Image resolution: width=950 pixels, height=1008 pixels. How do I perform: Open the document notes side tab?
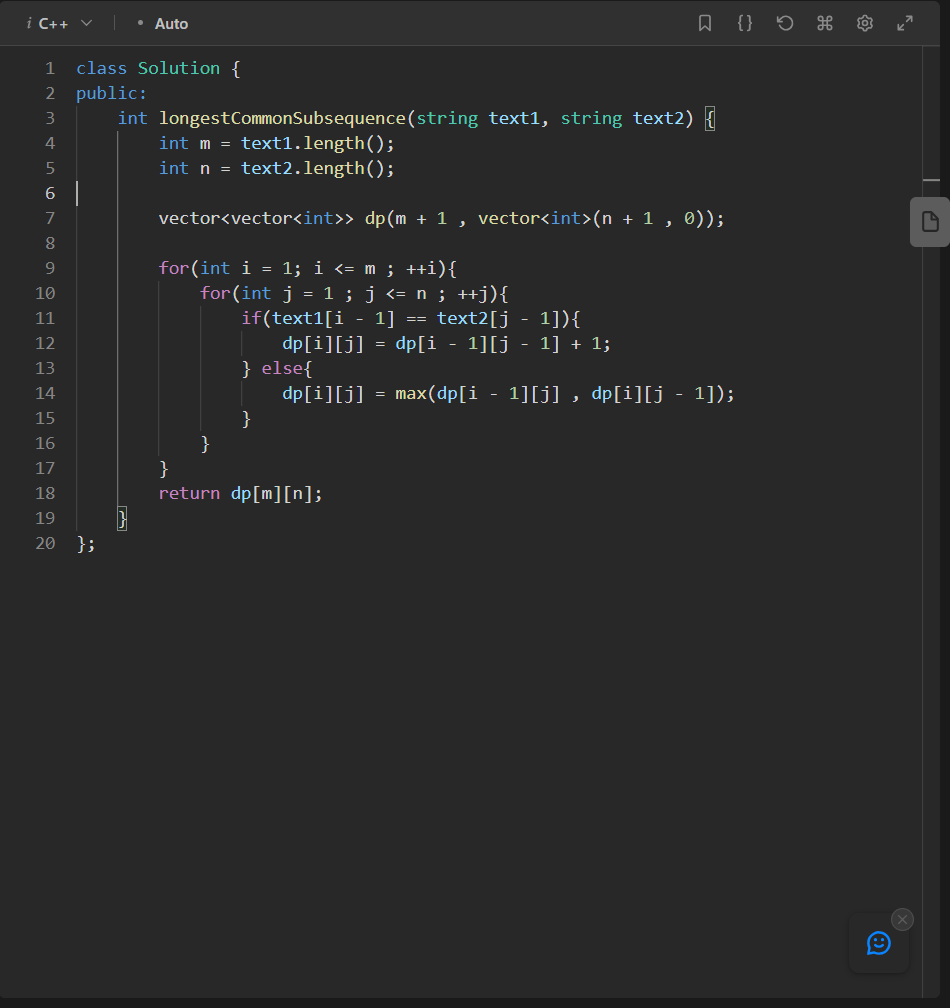tap(929, 222)
